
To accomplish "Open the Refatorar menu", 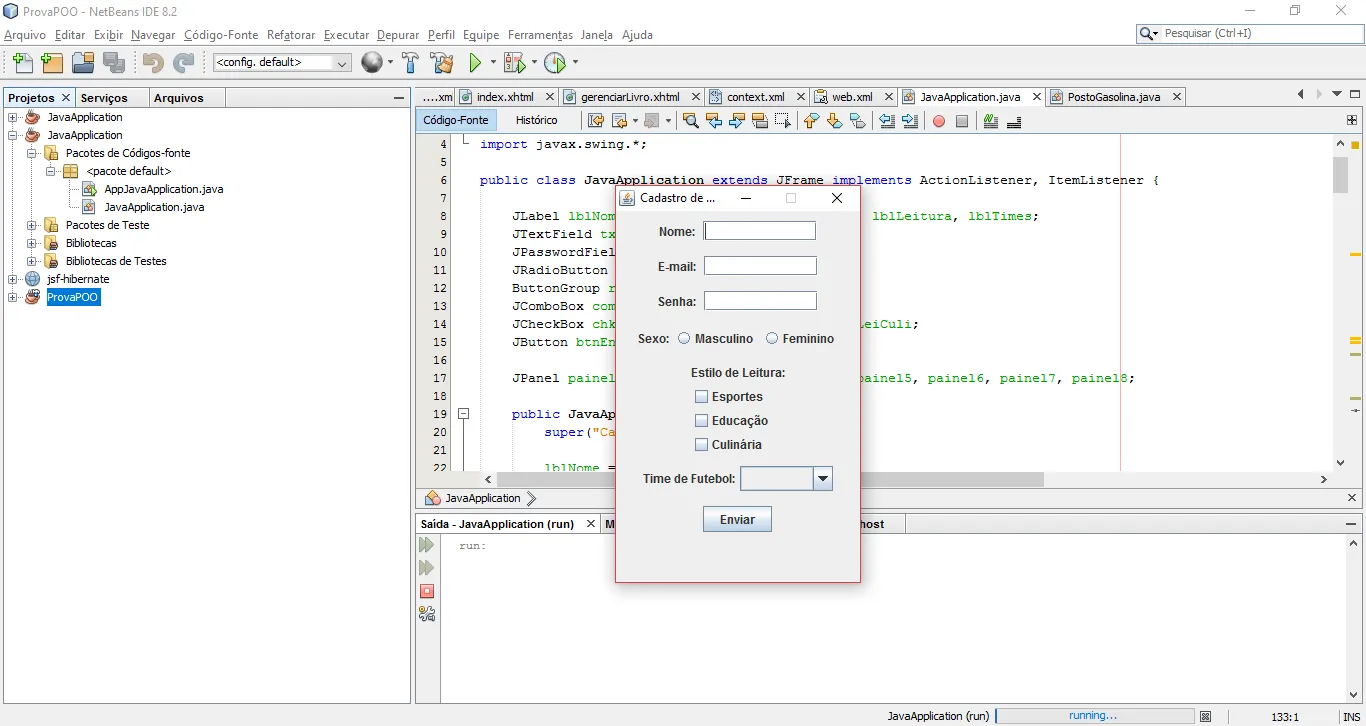I will click(291, 35).
